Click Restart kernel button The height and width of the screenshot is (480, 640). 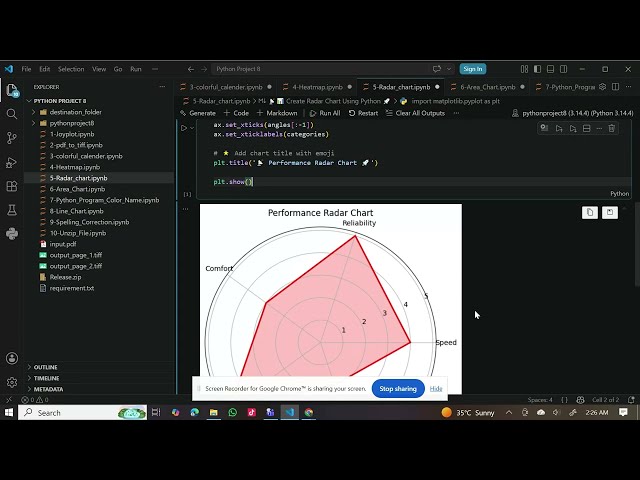pyautogui.click(x=363, y=113)
